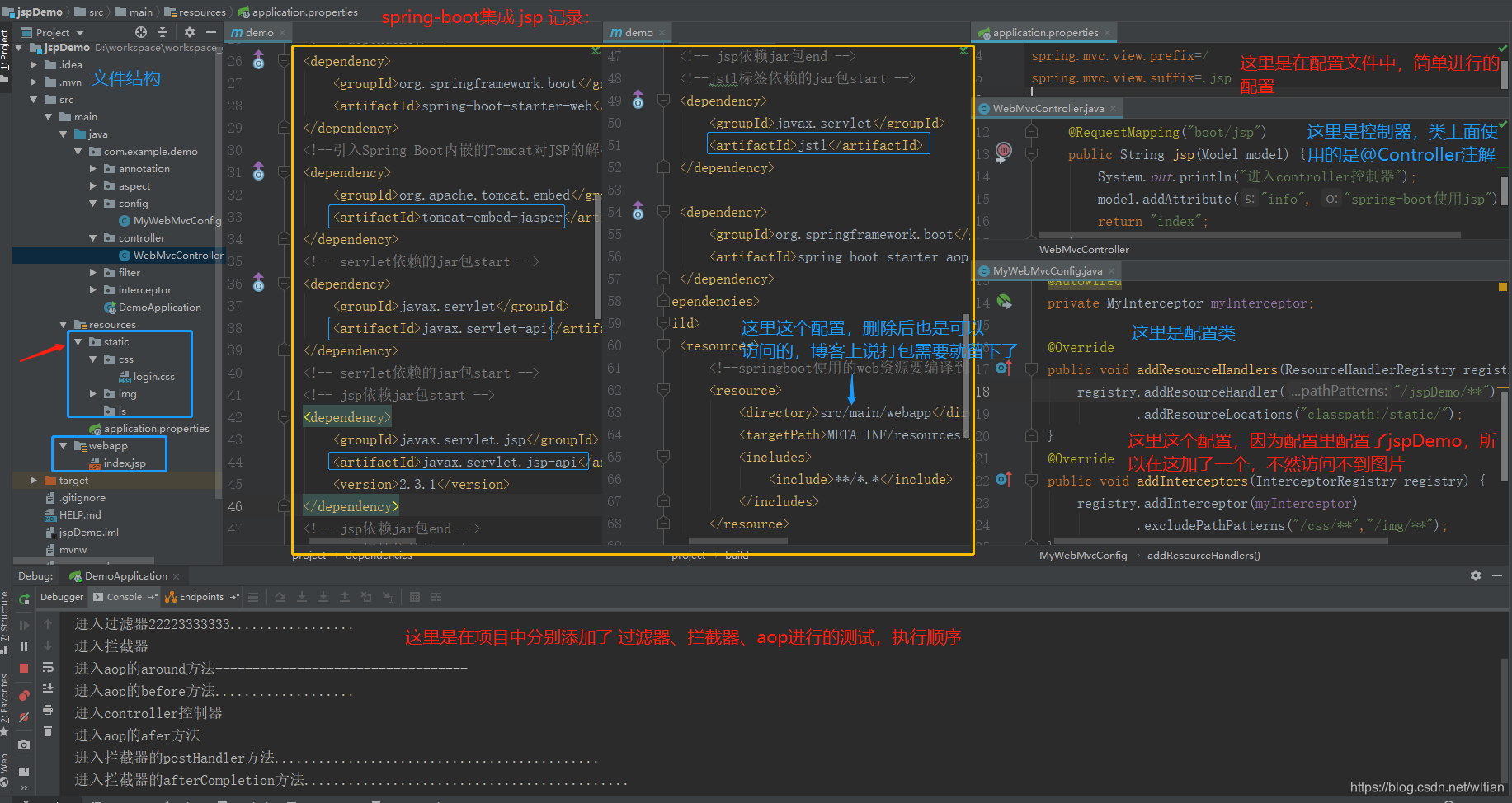Take a thread dump via camera icon

(24, 744)
